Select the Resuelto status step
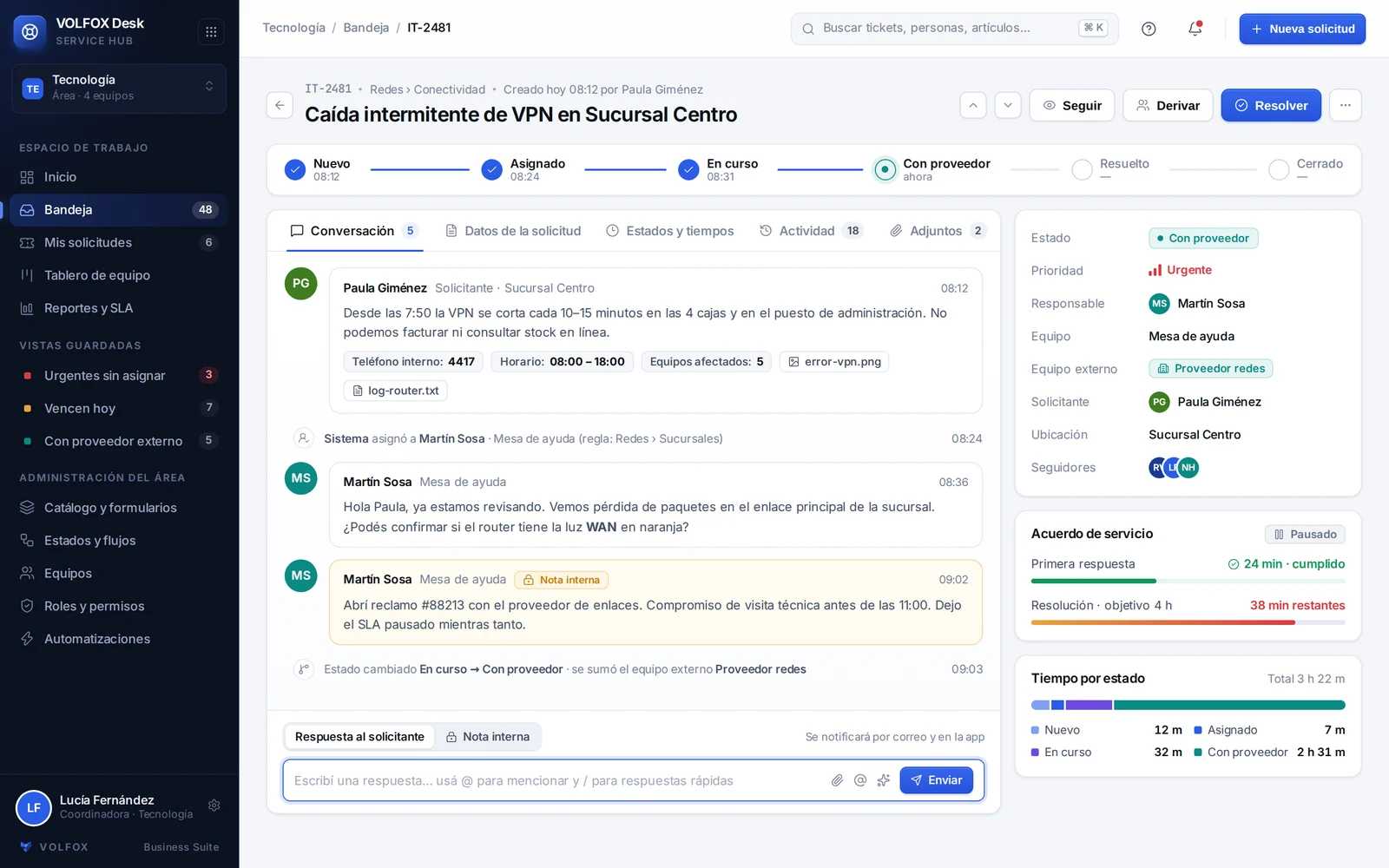The height and width of the screenshot is (868, 1389). [1111, 169]
